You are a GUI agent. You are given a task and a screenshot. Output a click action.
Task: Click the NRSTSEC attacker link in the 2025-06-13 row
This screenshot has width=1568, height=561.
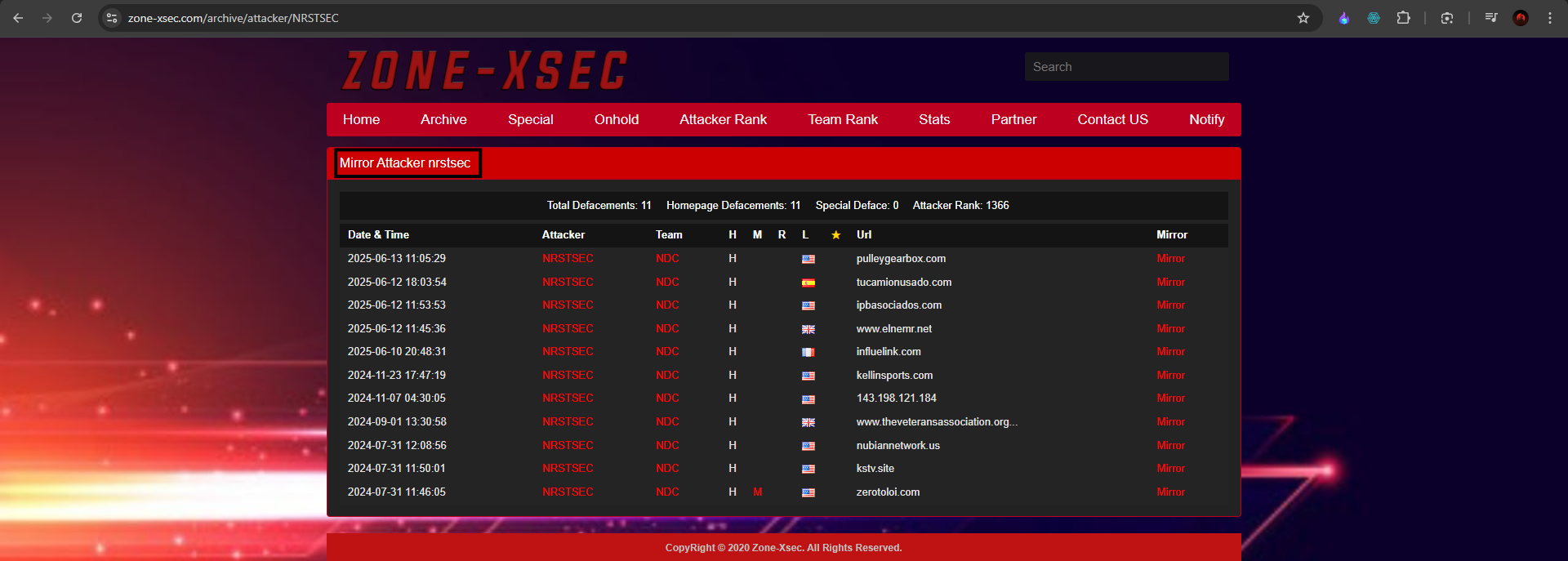point(568,258)
